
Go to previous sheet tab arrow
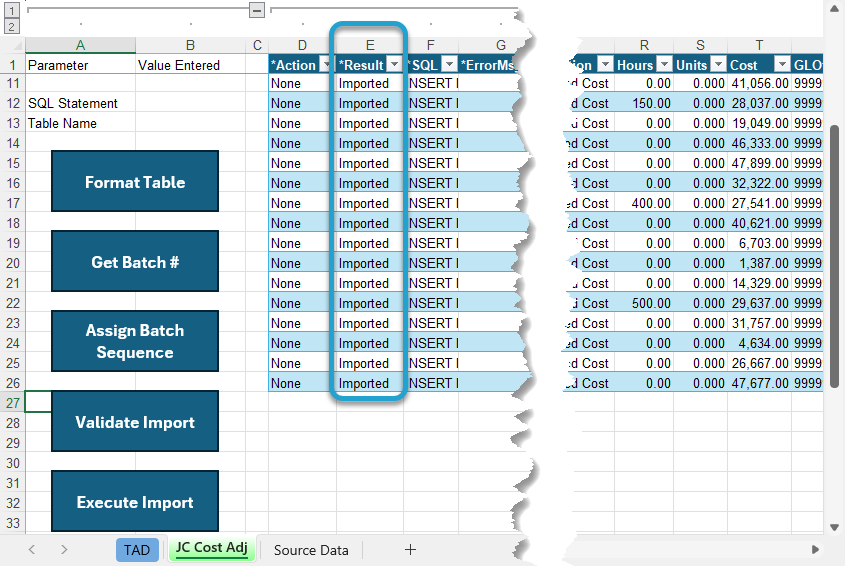pyautogui.click(x=32, y=549)
